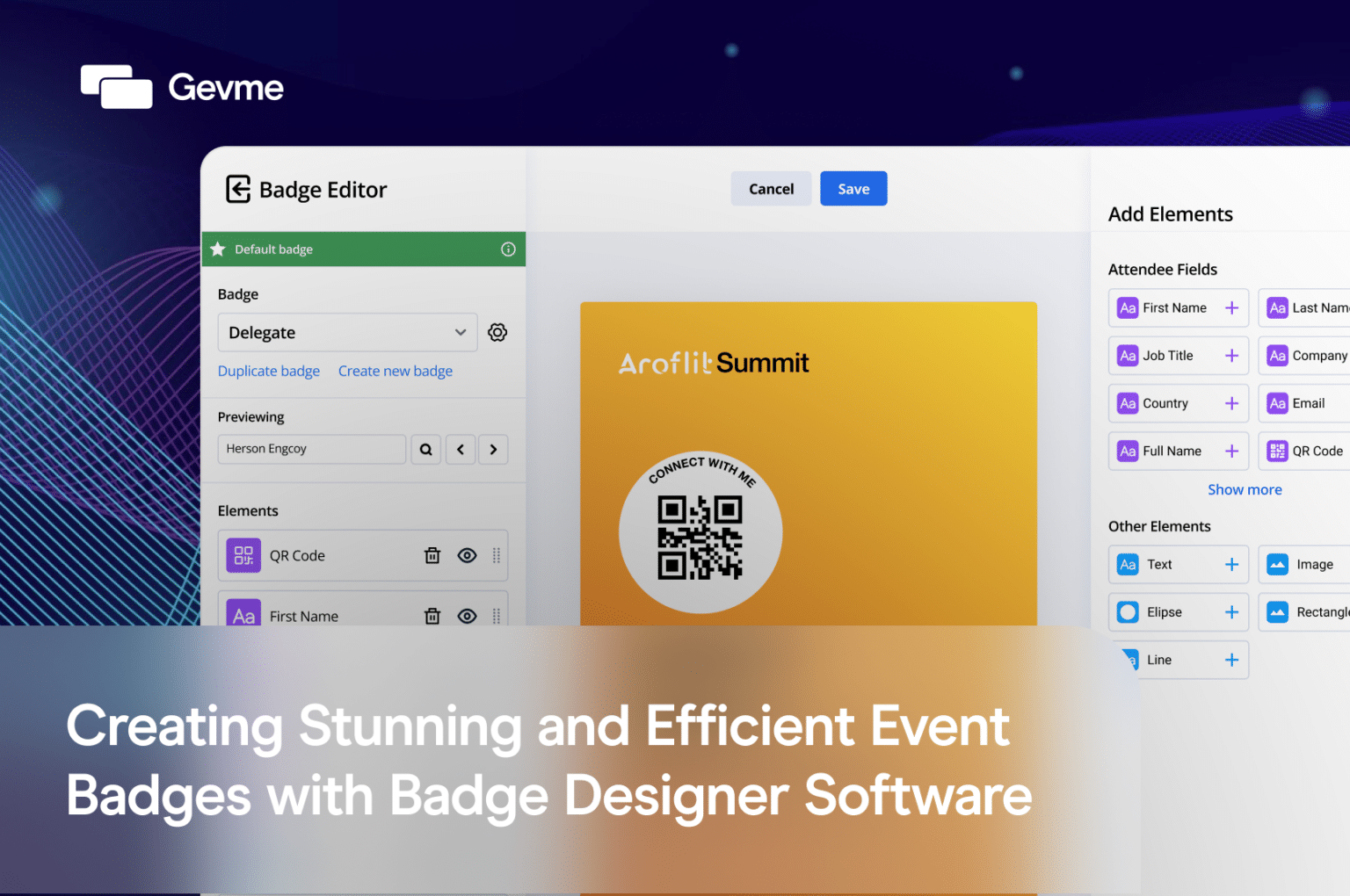The height and width of the screenshot is (896, 1350).
Task: Switch to the Default badge tab
Action: click(272, 249)
